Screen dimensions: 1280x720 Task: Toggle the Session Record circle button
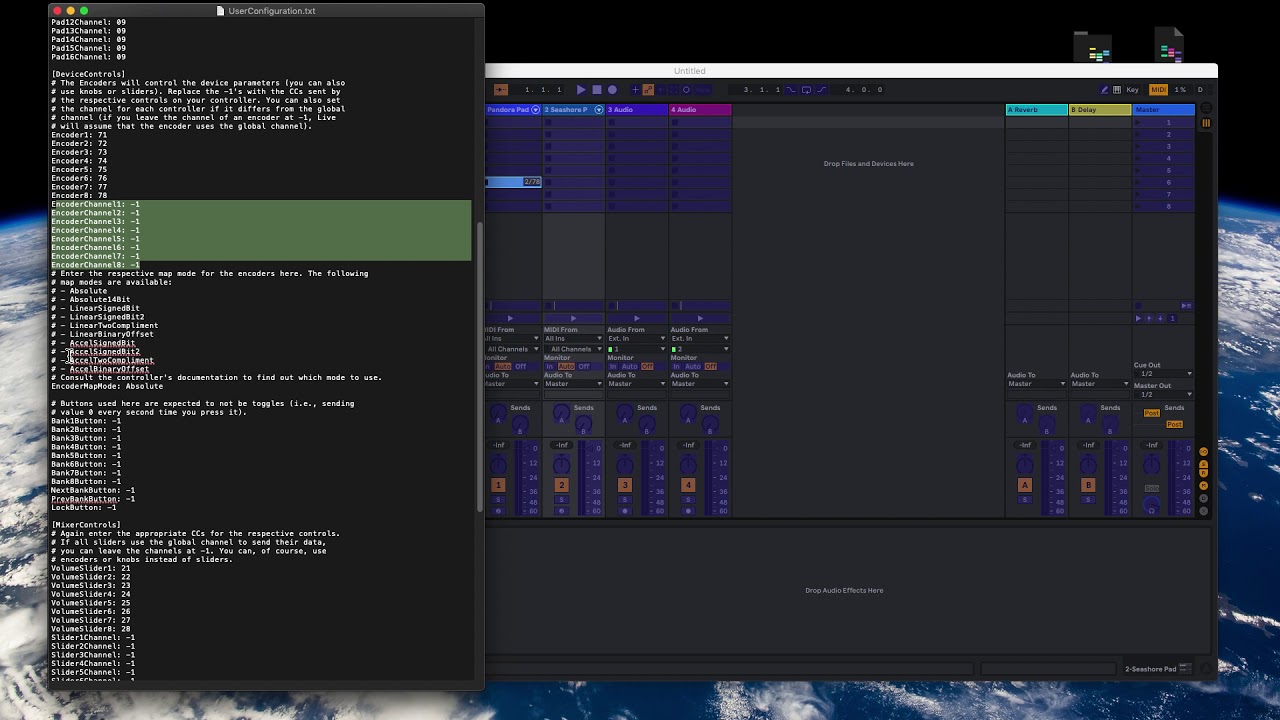(x=686, y=90)
